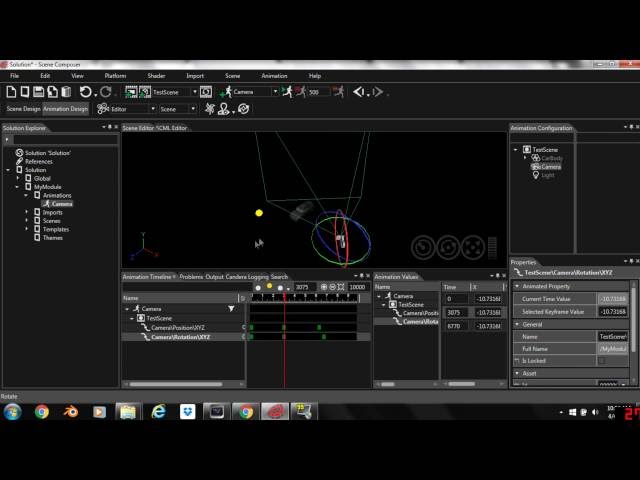Screen dimensions: 640x480
Task: Click the orbit circle in viewport navigation
Action: pyautogui.click(x=423, y=247)
